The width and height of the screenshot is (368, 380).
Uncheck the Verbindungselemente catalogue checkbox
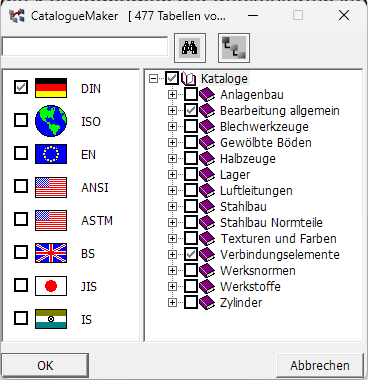pos(191,254)
